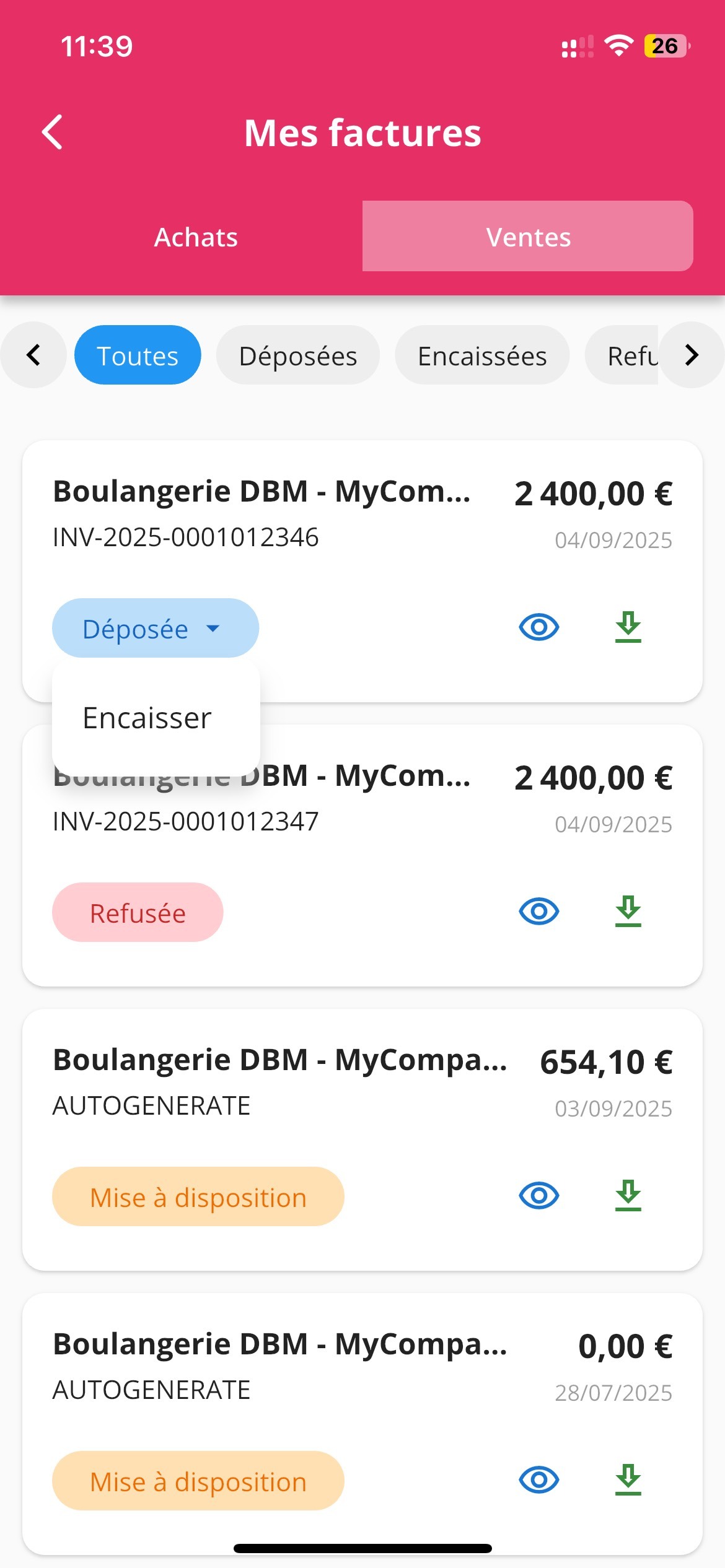View invoice INV-2025-0001012347 with eye icon
725x1568 pixels.
tap(538, 912)
